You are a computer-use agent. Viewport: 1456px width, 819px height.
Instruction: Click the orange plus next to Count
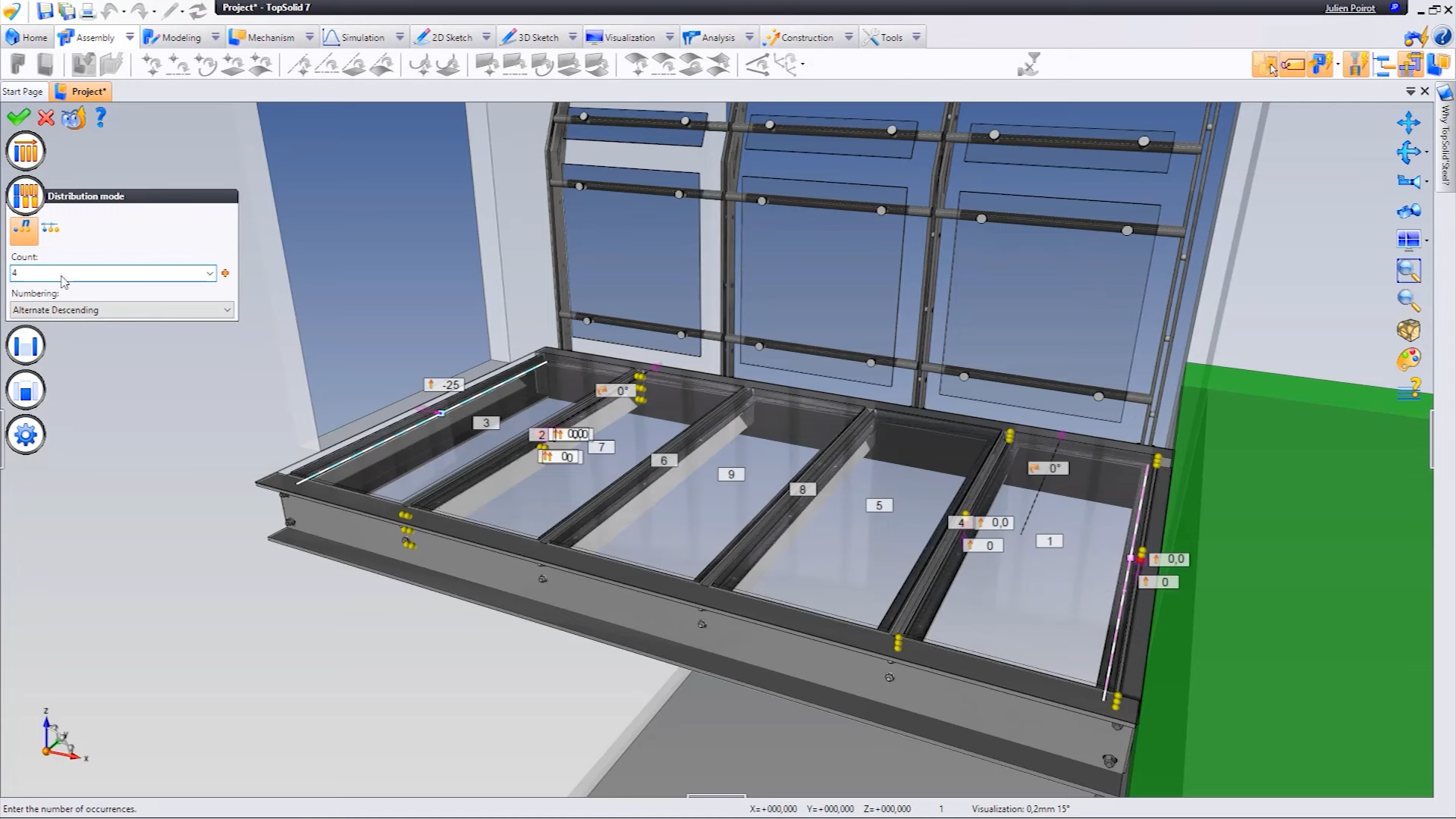225,273
